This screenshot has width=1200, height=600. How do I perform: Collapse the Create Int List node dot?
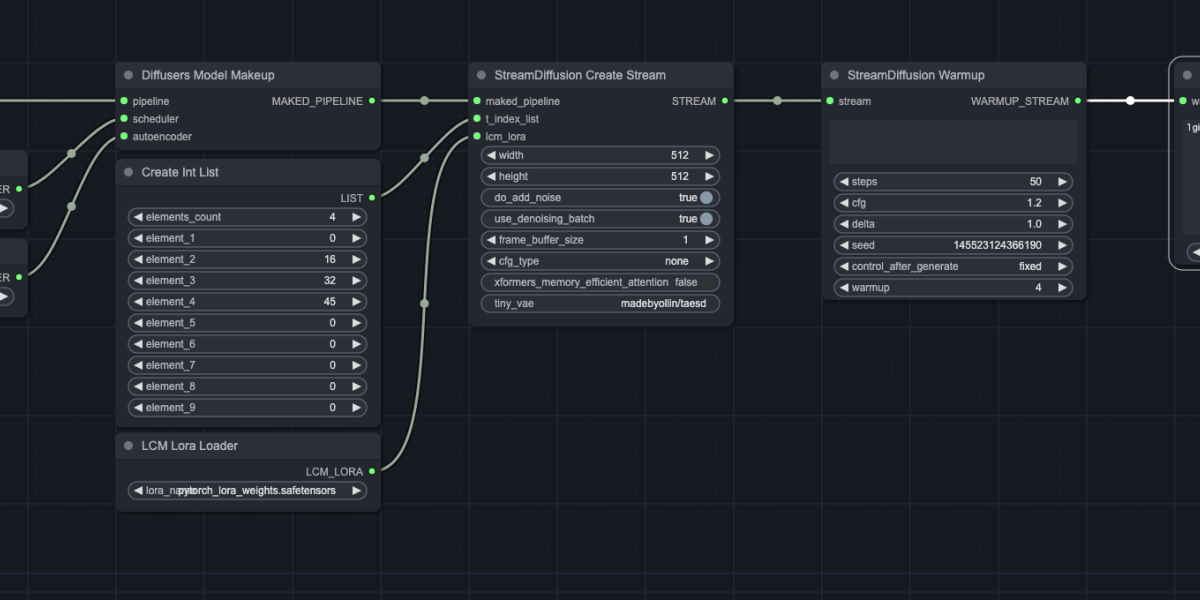pyautogui.click(x=128, y=172)
